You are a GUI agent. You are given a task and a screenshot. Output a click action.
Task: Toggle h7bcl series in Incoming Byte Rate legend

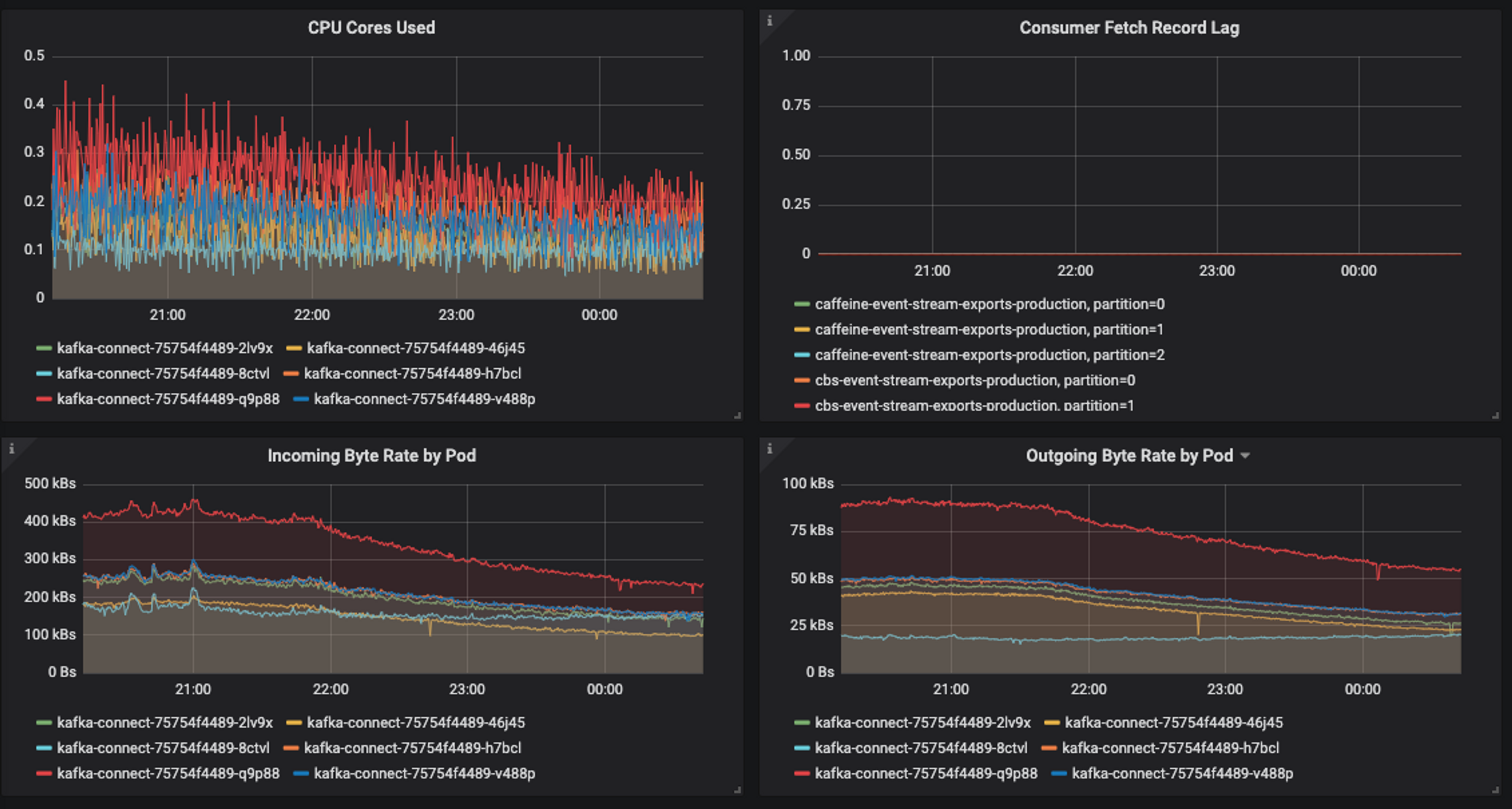pyautogui.click(x=412, y=748)
